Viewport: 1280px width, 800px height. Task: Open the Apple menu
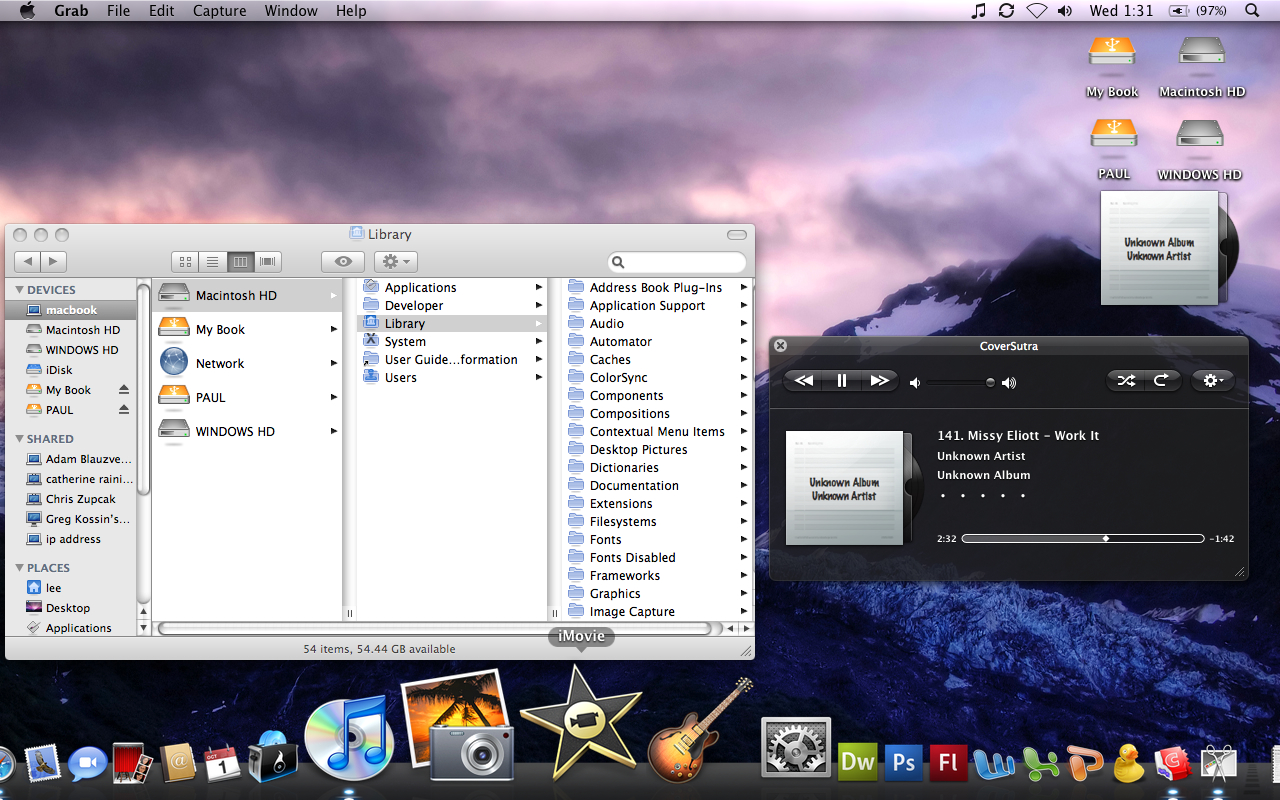tap(27, 11)
